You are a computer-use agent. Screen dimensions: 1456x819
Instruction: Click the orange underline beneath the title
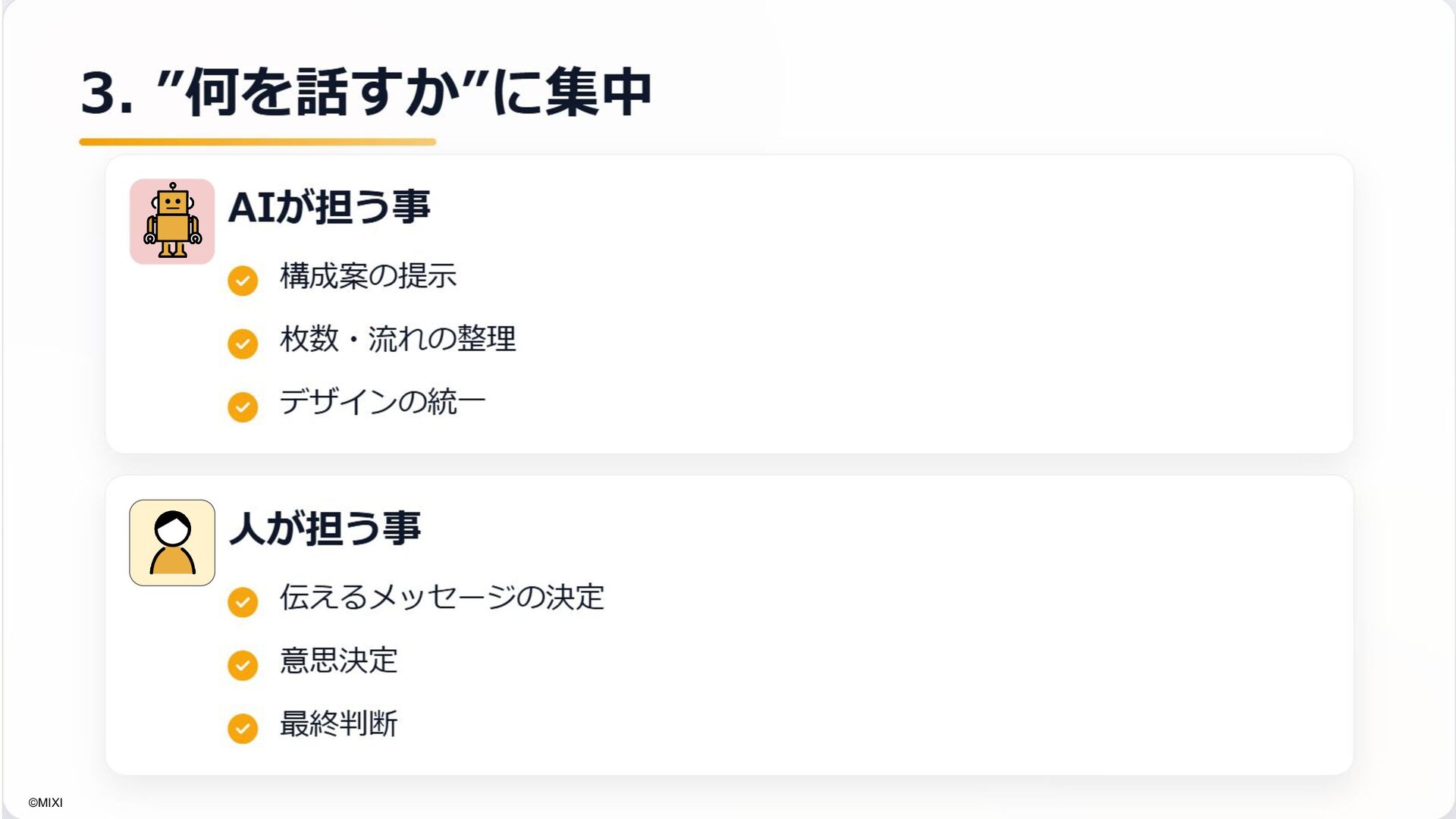point(258,142)
